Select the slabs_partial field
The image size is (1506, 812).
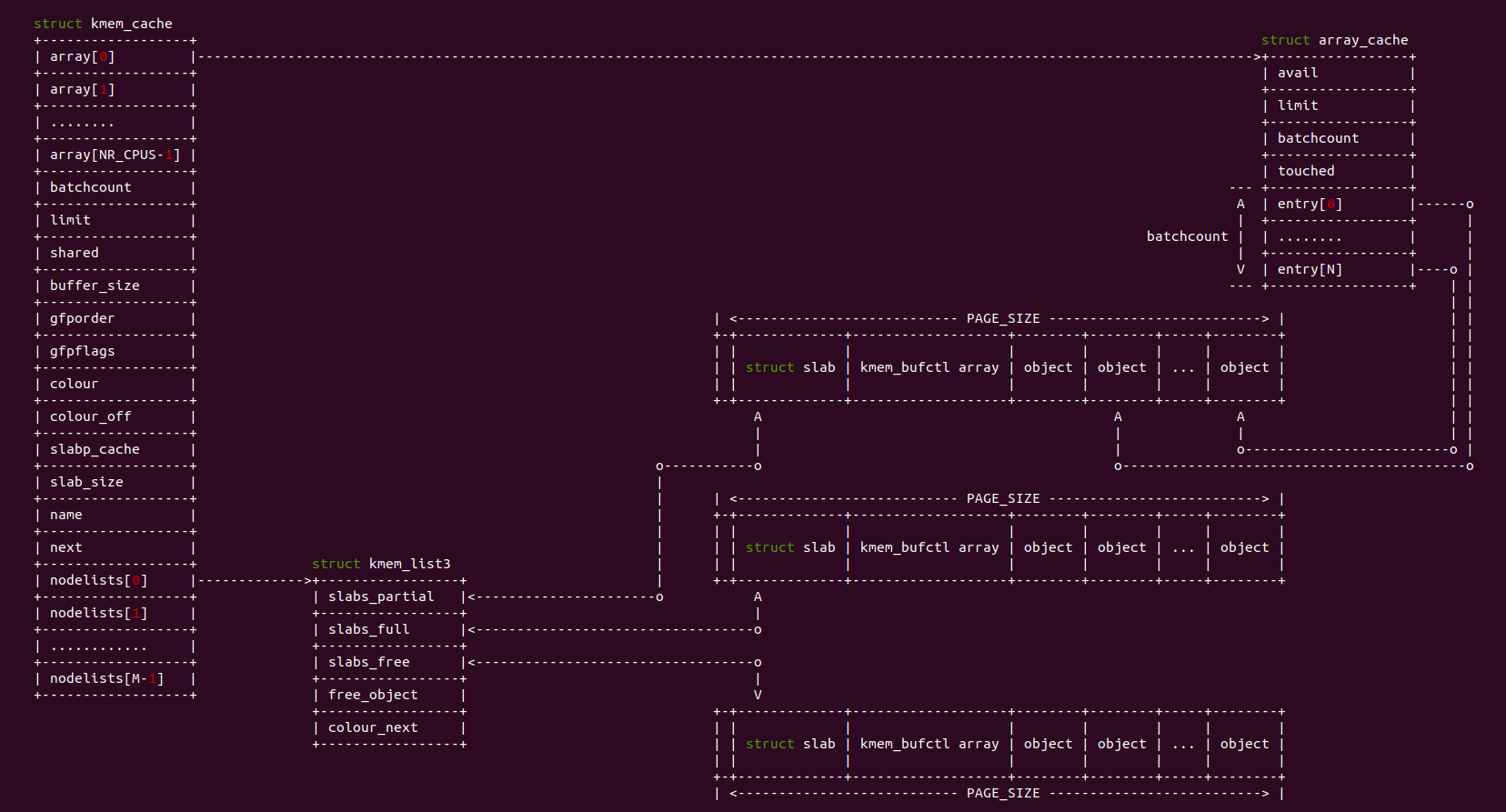click(381, 596)
